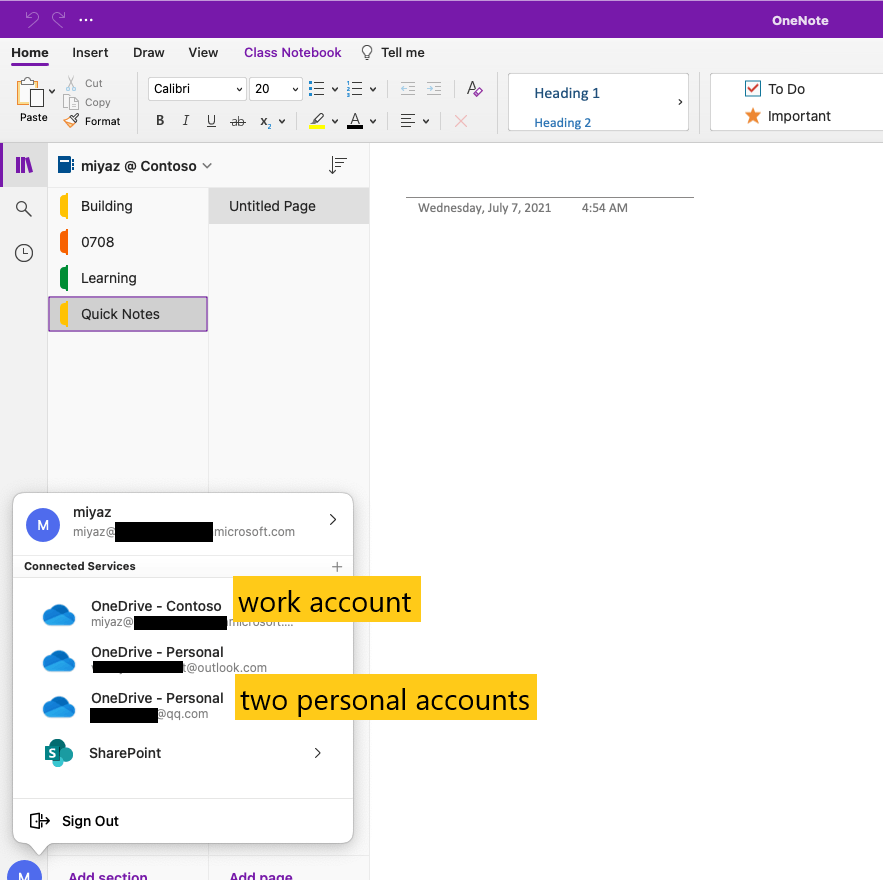The width and height of the screenshot is (883, 880).
Task: Switch to the View tab
Action: click(203, 53)
